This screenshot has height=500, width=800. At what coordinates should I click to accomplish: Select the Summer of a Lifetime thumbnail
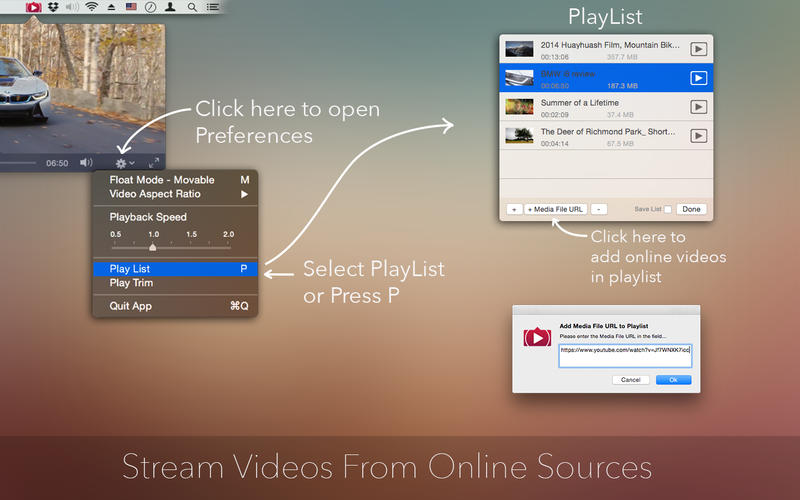(x=519, y=107)
